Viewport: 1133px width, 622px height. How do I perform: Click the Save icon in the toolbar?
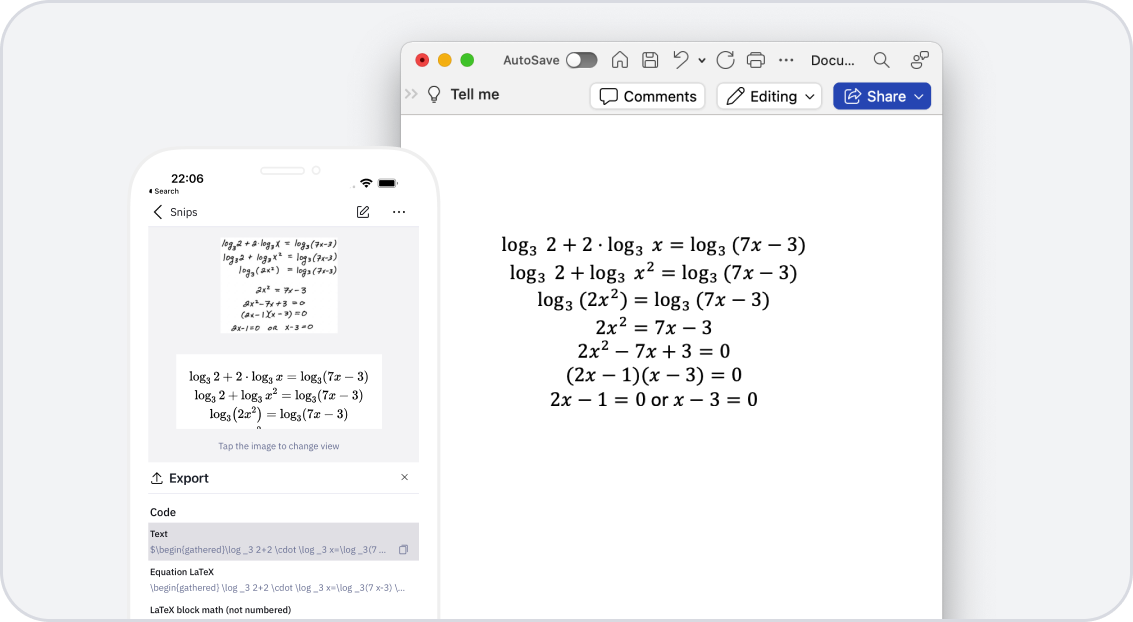pos(650,60)
